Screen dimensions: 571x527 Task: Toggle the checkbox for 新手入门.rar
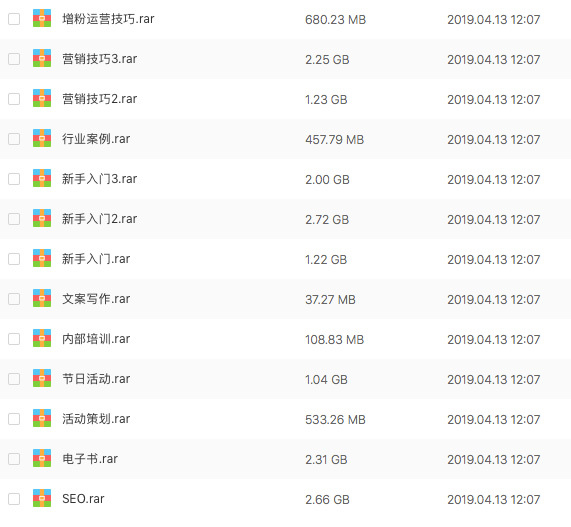pos(14,259)
